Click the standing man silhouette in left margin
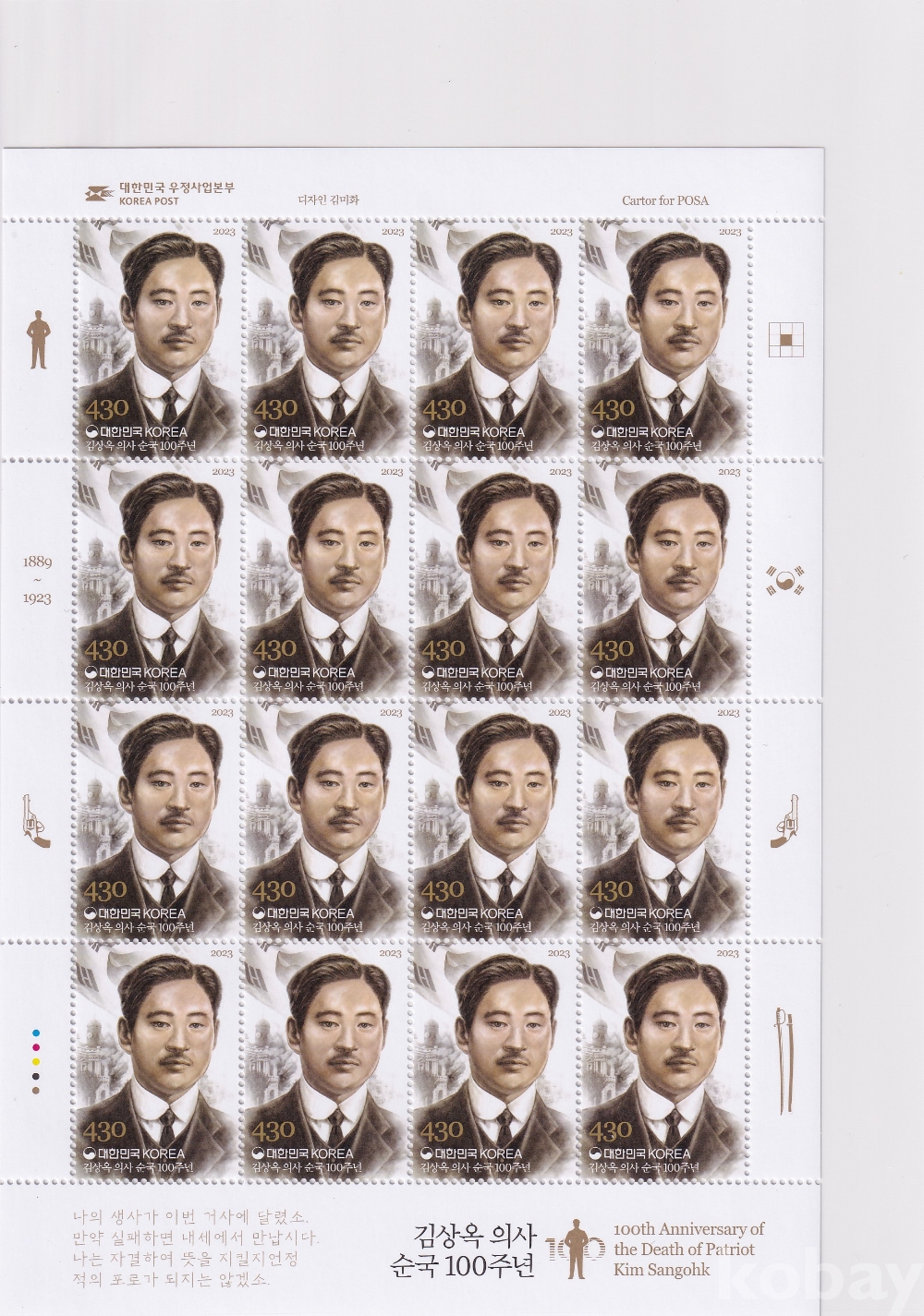The height and width of the screenshot is (1316, 924). click(x=38, y=340)
